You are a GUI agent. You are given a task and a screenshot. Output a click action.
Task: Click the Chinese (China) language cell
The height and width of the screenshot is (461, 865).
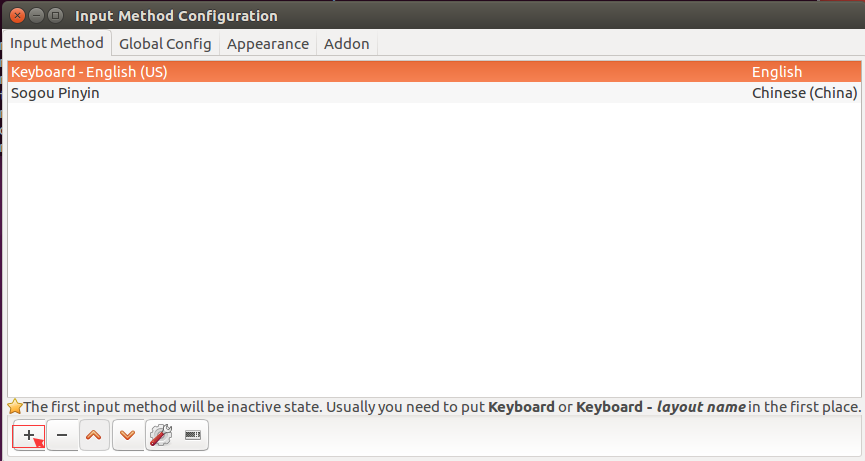pyautogui.click(x=804, y=93)
